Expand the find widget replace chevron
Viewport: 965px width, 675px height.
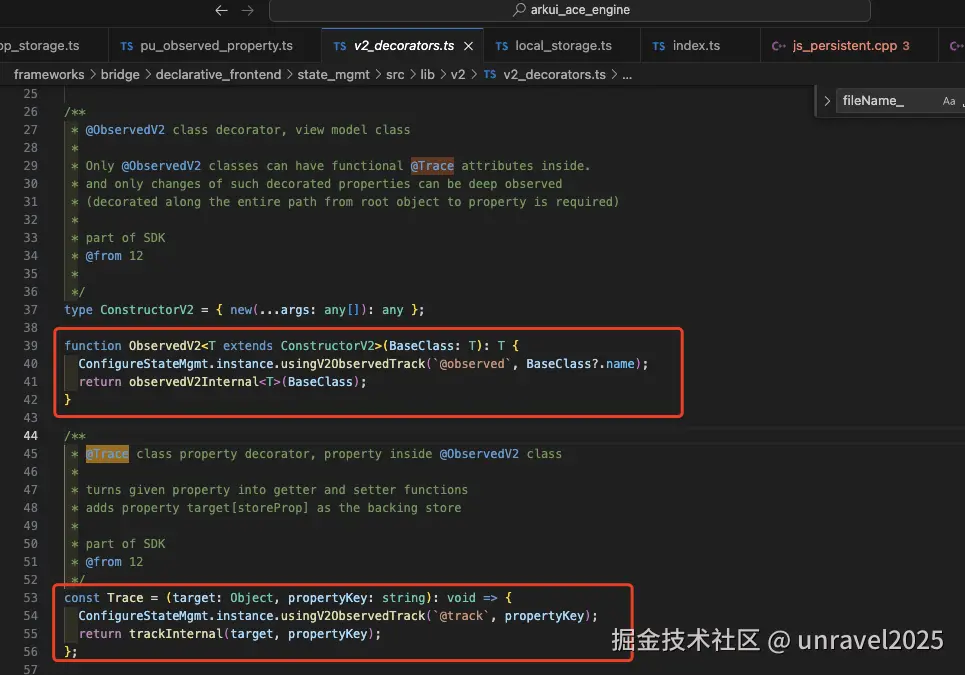point(827,101)
